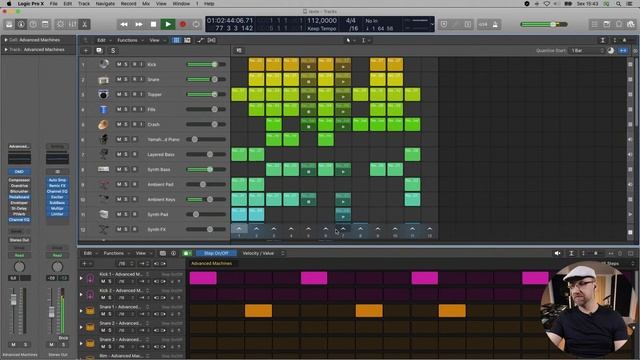This screenshot has height=360, width=640.
Task: Mute the Kick track
Action: click(119, 64)
